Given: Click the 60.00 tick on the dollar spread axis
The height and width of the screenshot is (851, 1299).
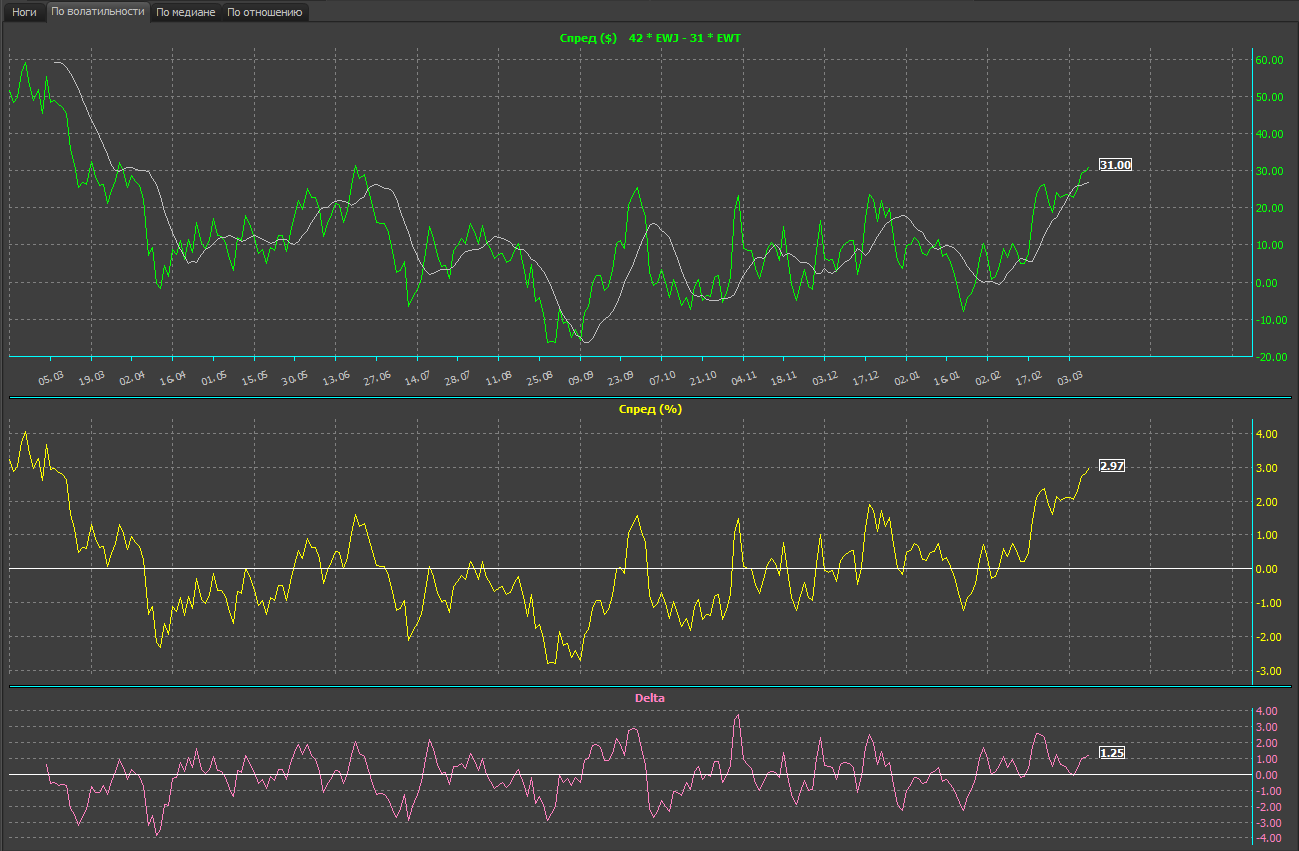Looking at the screenshot, I should (x=1271, y=60).
